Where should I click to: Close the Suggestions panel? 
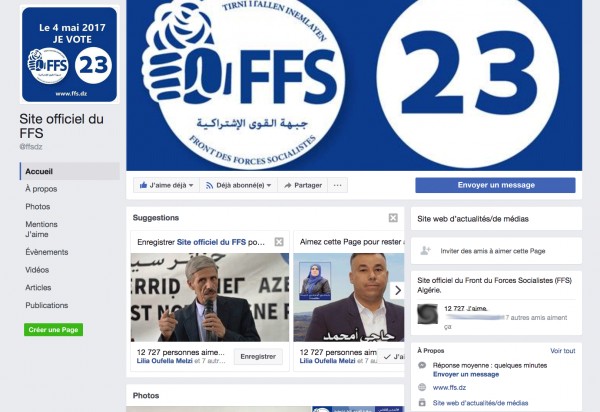pos(393,218)
